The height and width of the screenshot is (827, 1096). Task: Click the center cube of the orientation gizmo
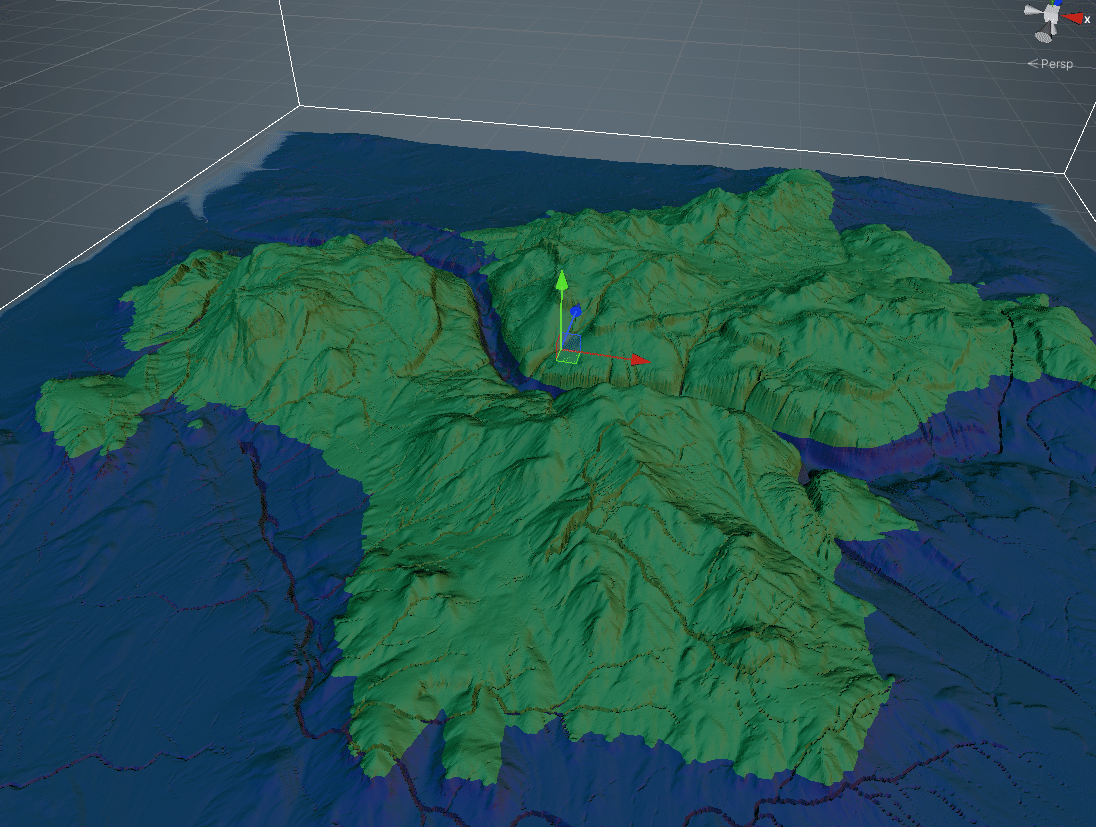pos(1050,14)
